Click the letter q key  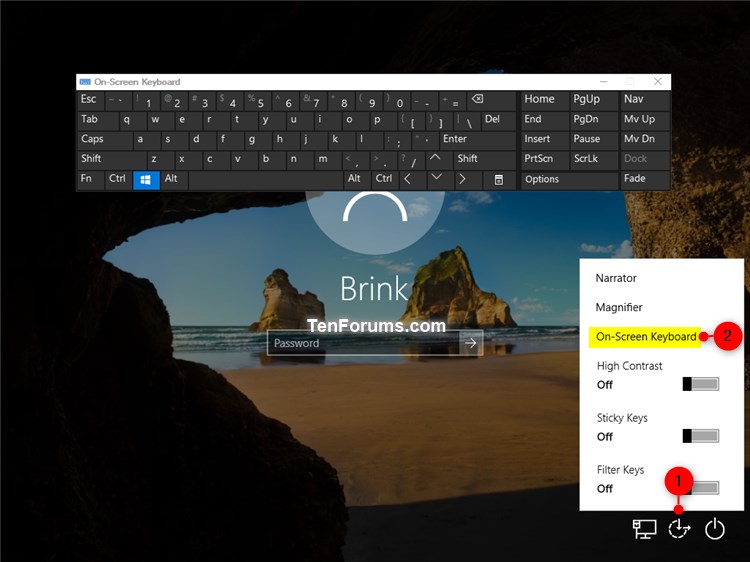(x=132, y=121)
